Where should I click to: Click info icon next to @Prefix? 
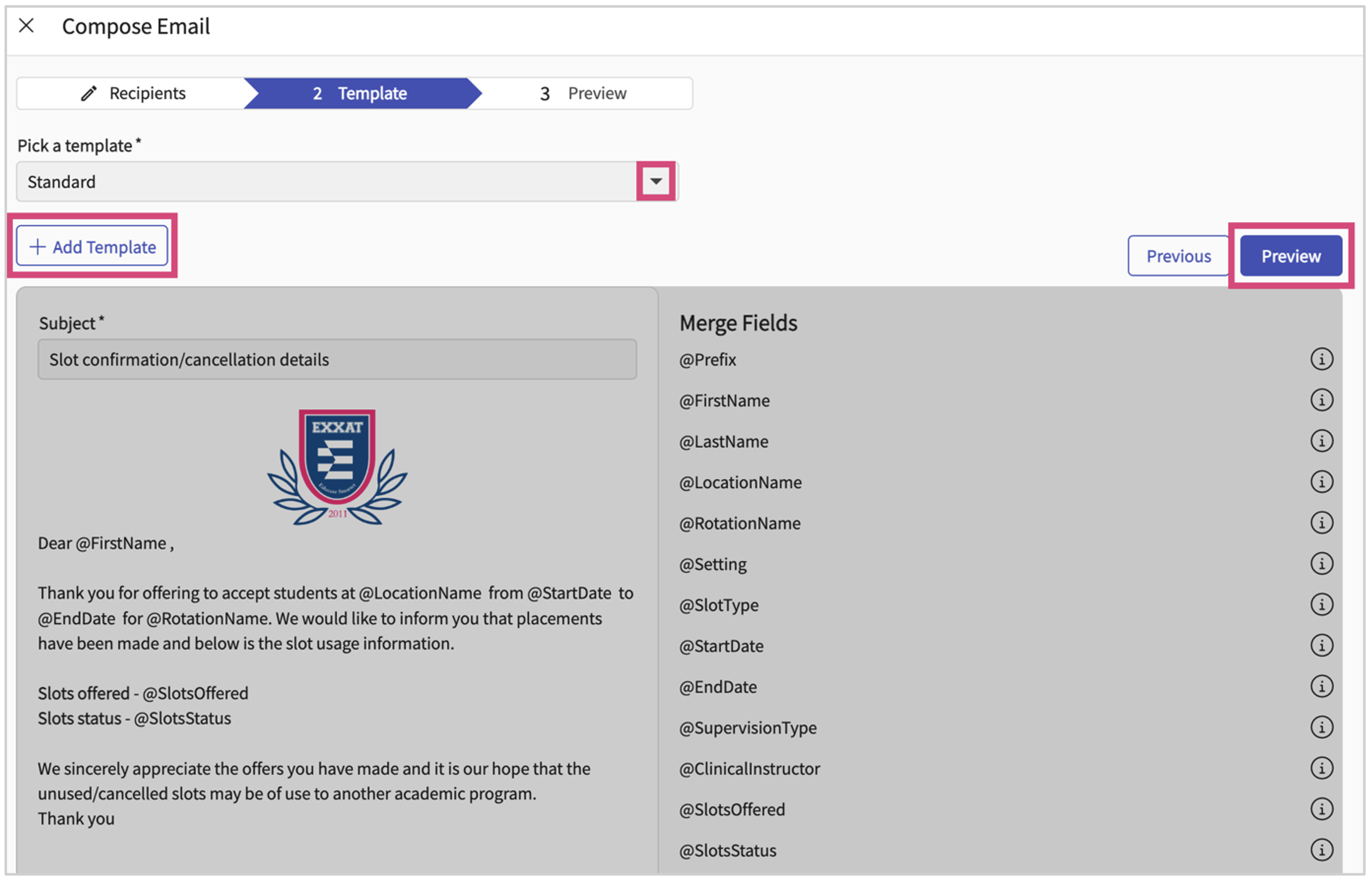(1321, 359)
